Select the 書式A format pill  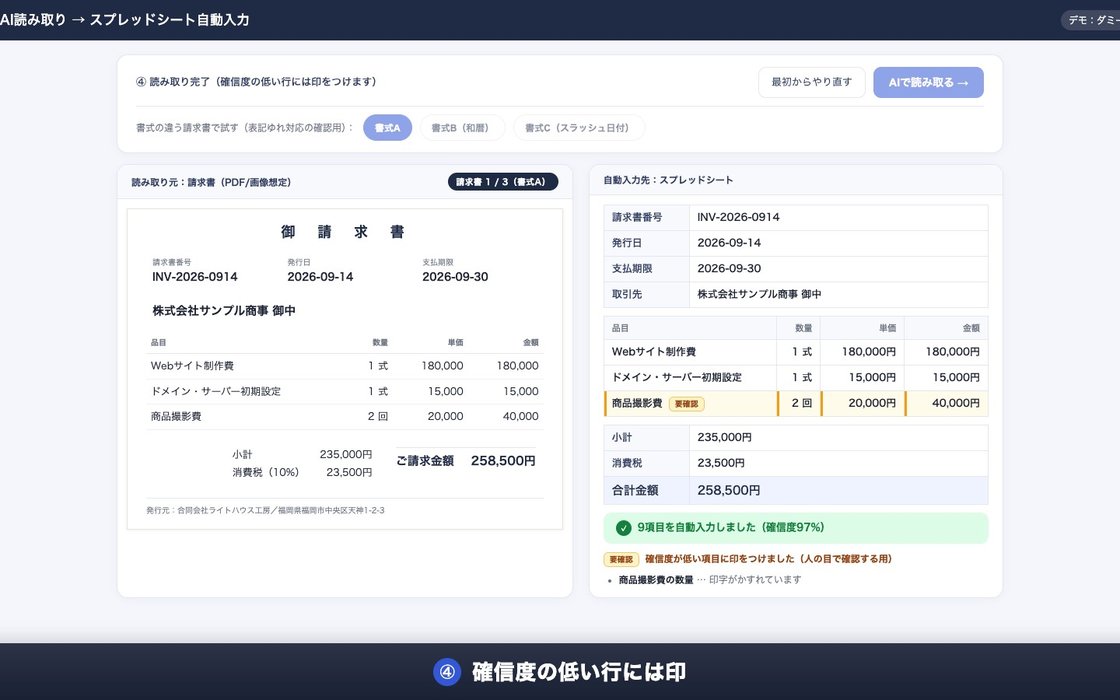(387, 128)
